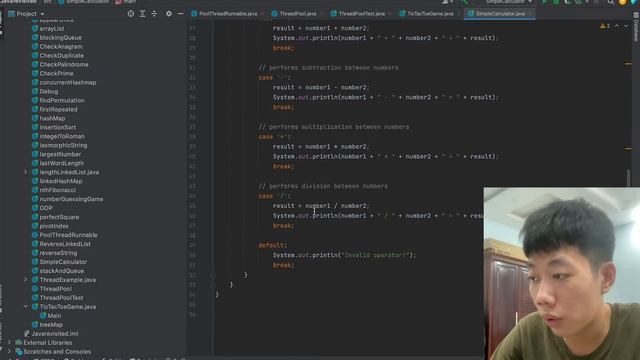The width and height of the screenshot is (640, 360).
Task: Select reverseString in tree
Action: 58,253
